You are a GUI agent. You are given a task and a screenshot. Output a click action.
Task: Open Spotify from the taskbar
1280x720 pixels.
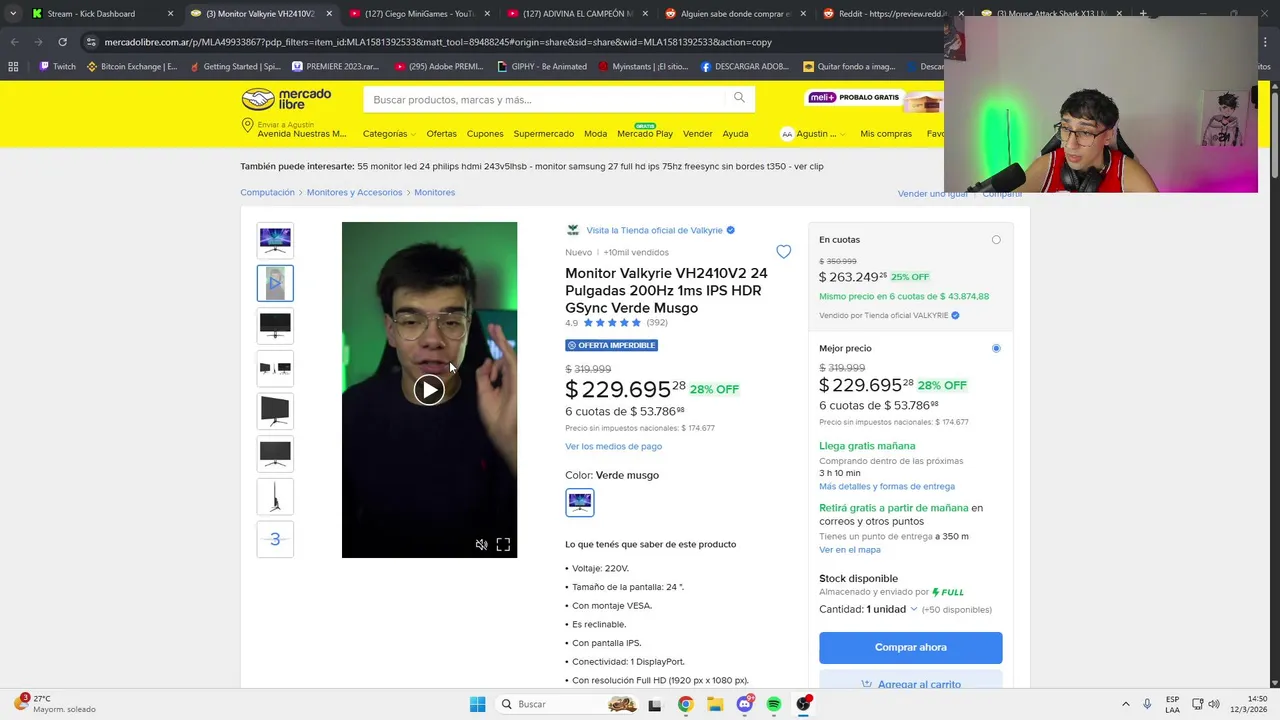coord(774,704)
